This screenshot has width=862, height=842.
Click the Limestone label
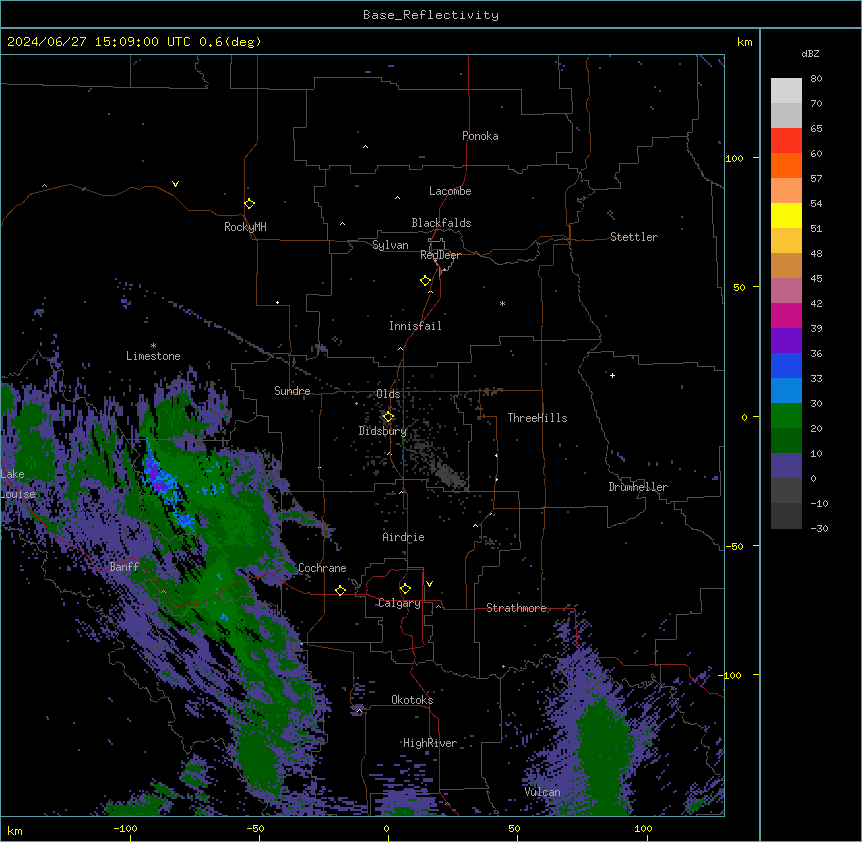coord(153,356)
